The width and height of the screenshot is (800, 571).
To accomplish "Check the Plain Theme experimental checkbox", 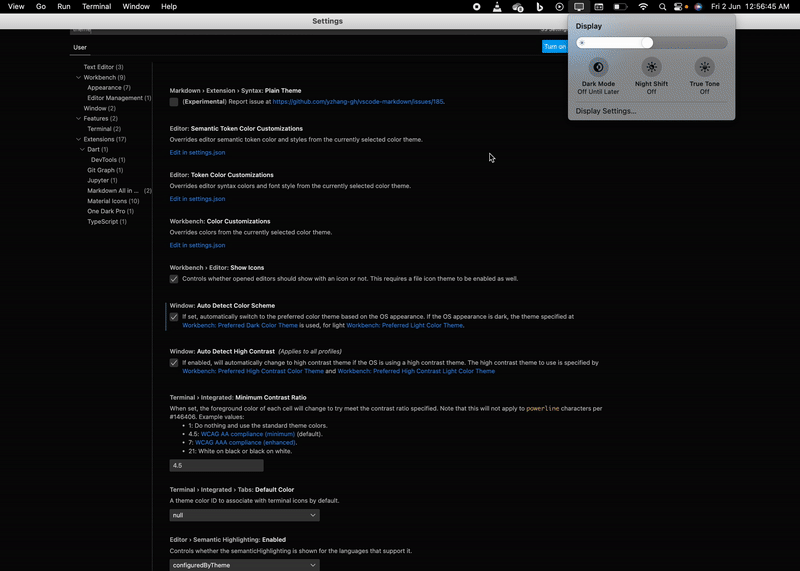I will (x=174, y=102).
